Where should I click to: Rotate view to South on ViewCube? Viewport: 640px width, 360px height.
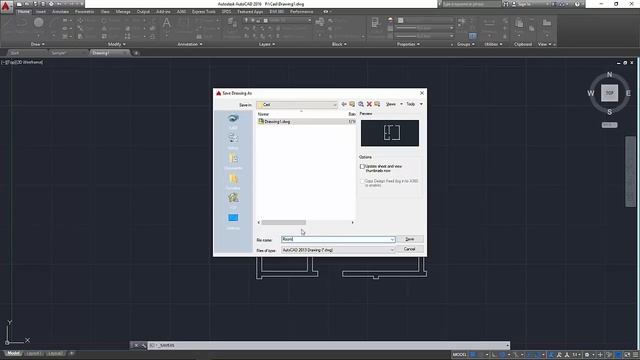point(609,112)
